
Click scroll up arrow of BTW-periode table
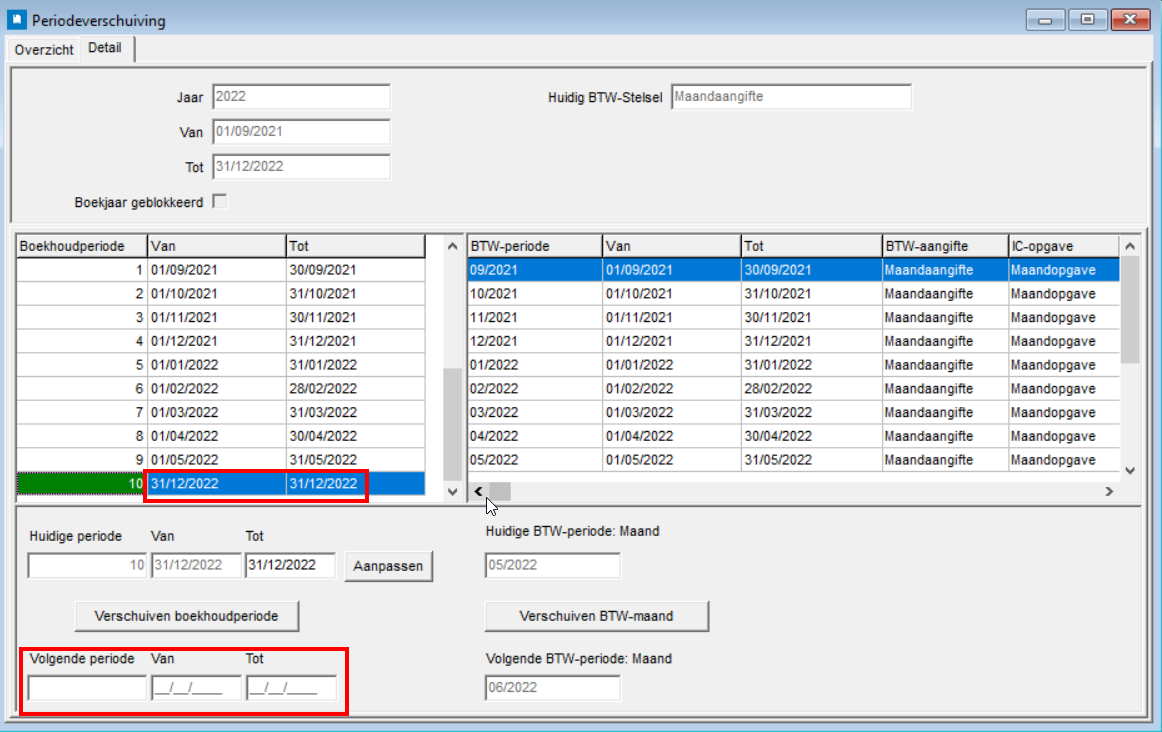pos(1130,246)
